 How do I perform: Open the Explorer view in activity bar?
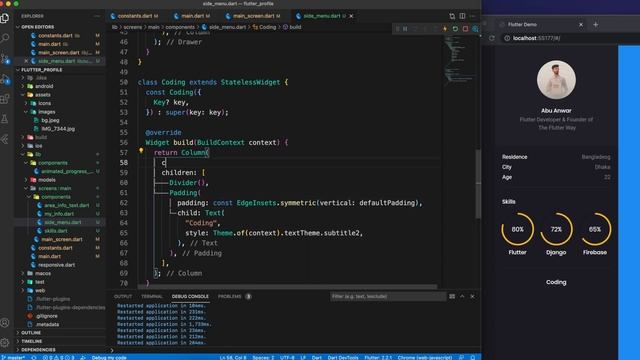click(x=5, y=18)
